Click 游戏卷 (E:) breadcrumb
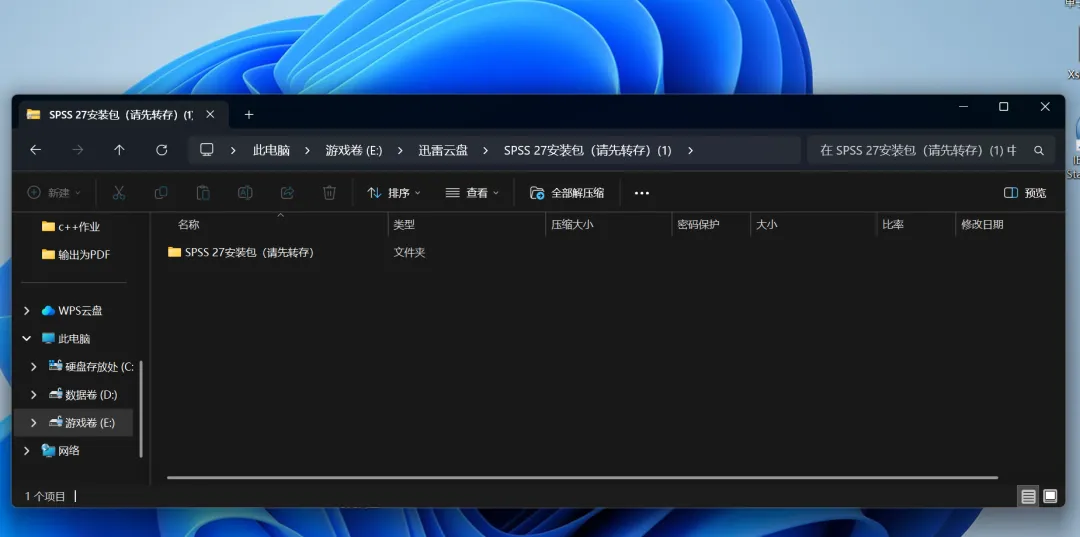 click(354, 150)
